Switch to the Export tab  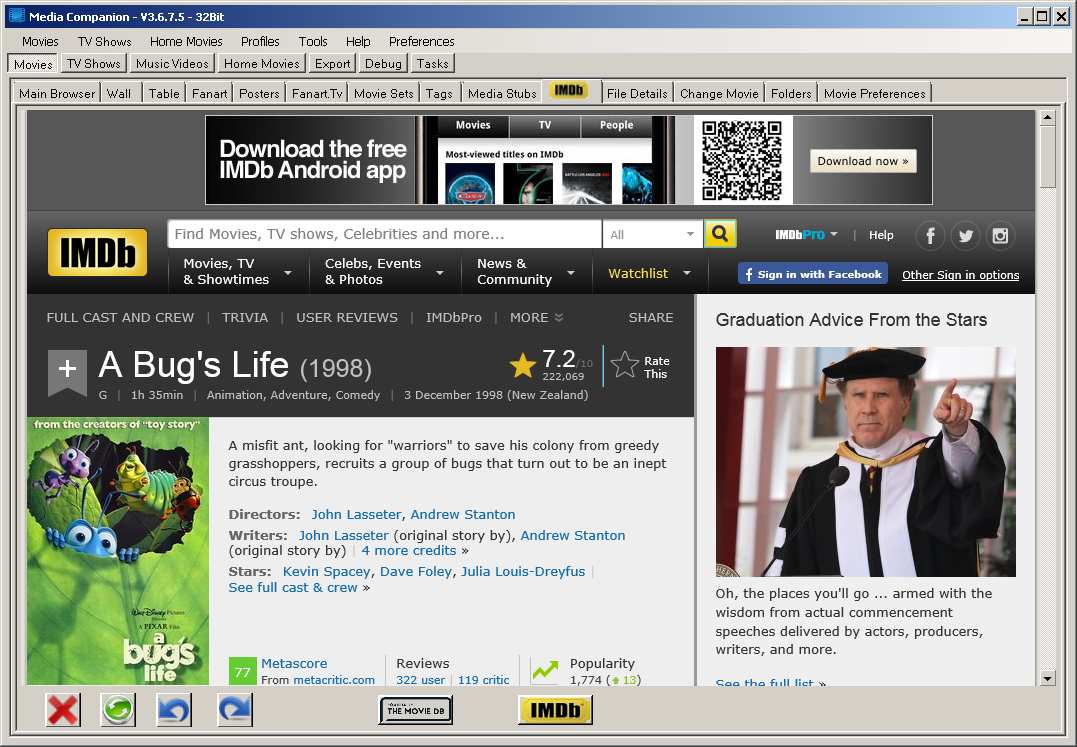(x=332, y=64)
